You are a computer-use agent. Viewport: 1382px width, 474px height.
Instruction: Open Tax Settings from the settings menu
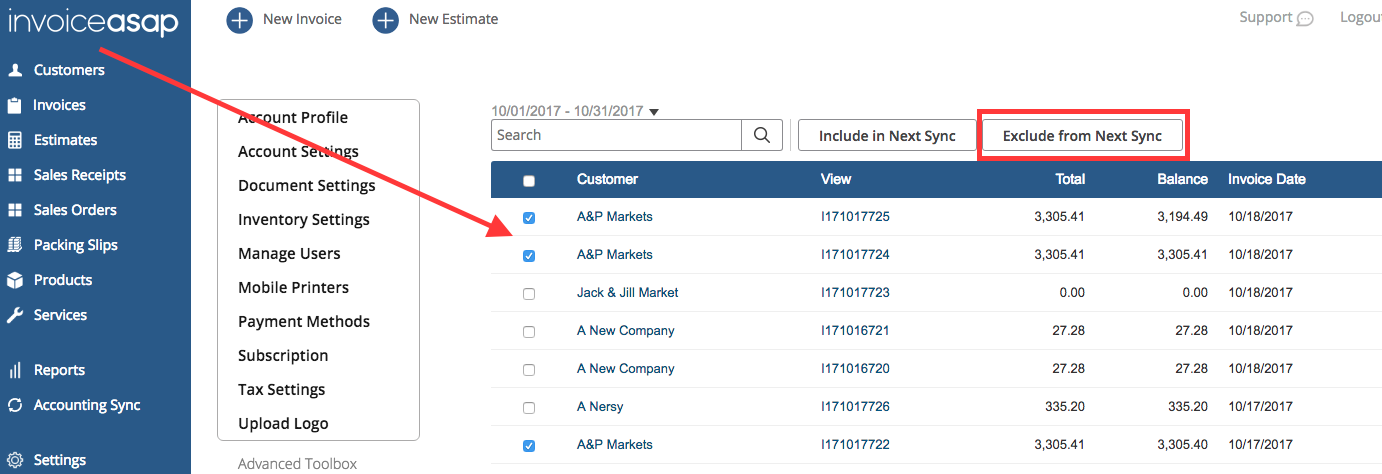(281, 389)
